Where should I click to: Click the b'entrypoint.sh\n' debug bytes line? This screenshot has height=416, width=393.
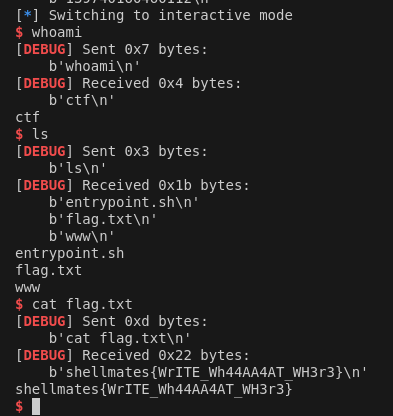[124, 202]
